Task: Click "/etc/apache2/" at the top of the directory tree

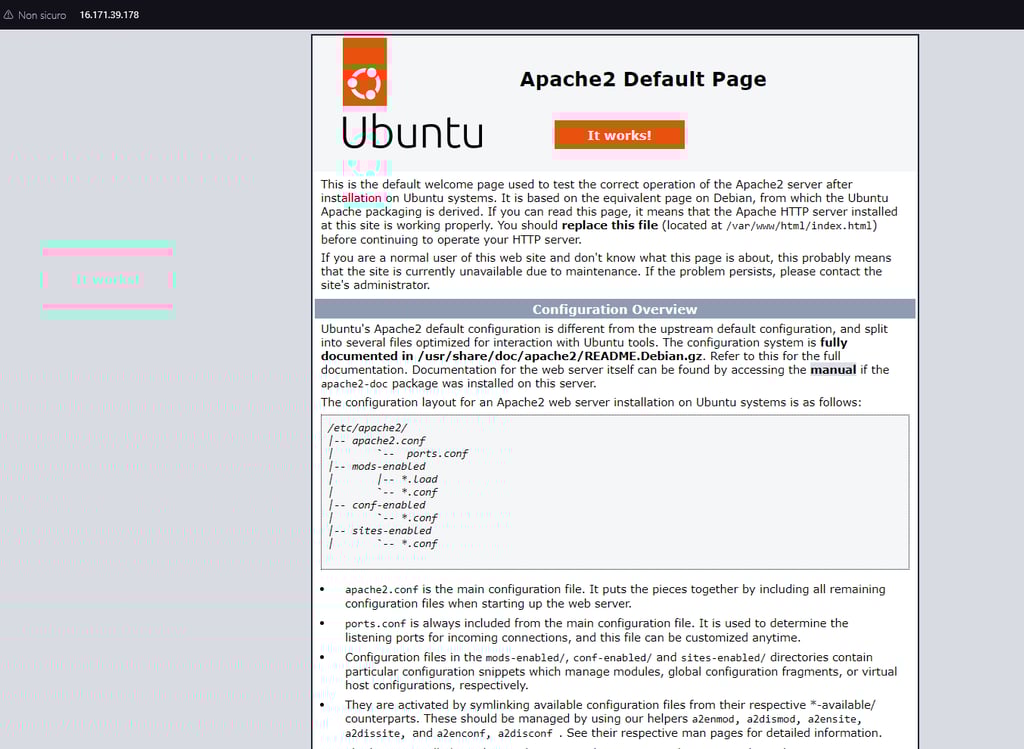Action: [367, 428]
